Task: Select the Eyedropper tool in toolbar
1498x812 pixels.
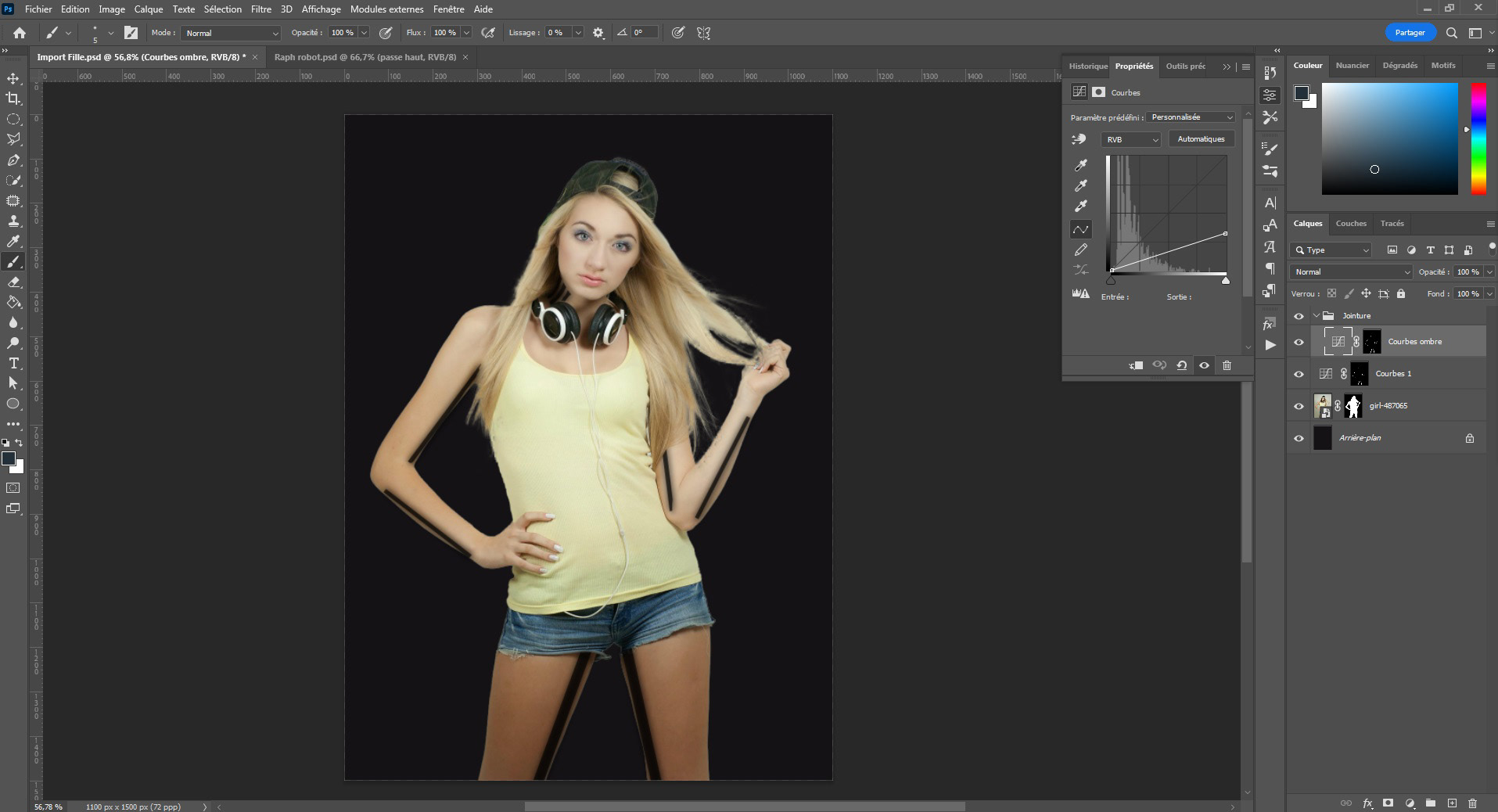Action: pyautogui.click(x=13, y=241)
